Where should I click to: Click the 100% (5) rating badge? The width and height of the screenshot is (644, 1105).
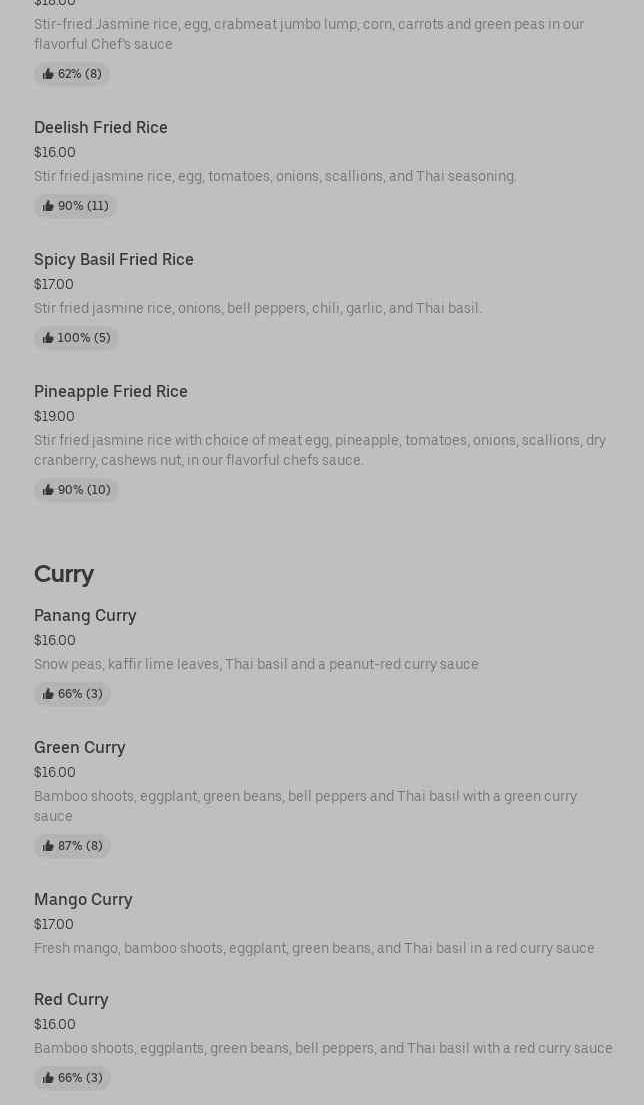(76, 338)
